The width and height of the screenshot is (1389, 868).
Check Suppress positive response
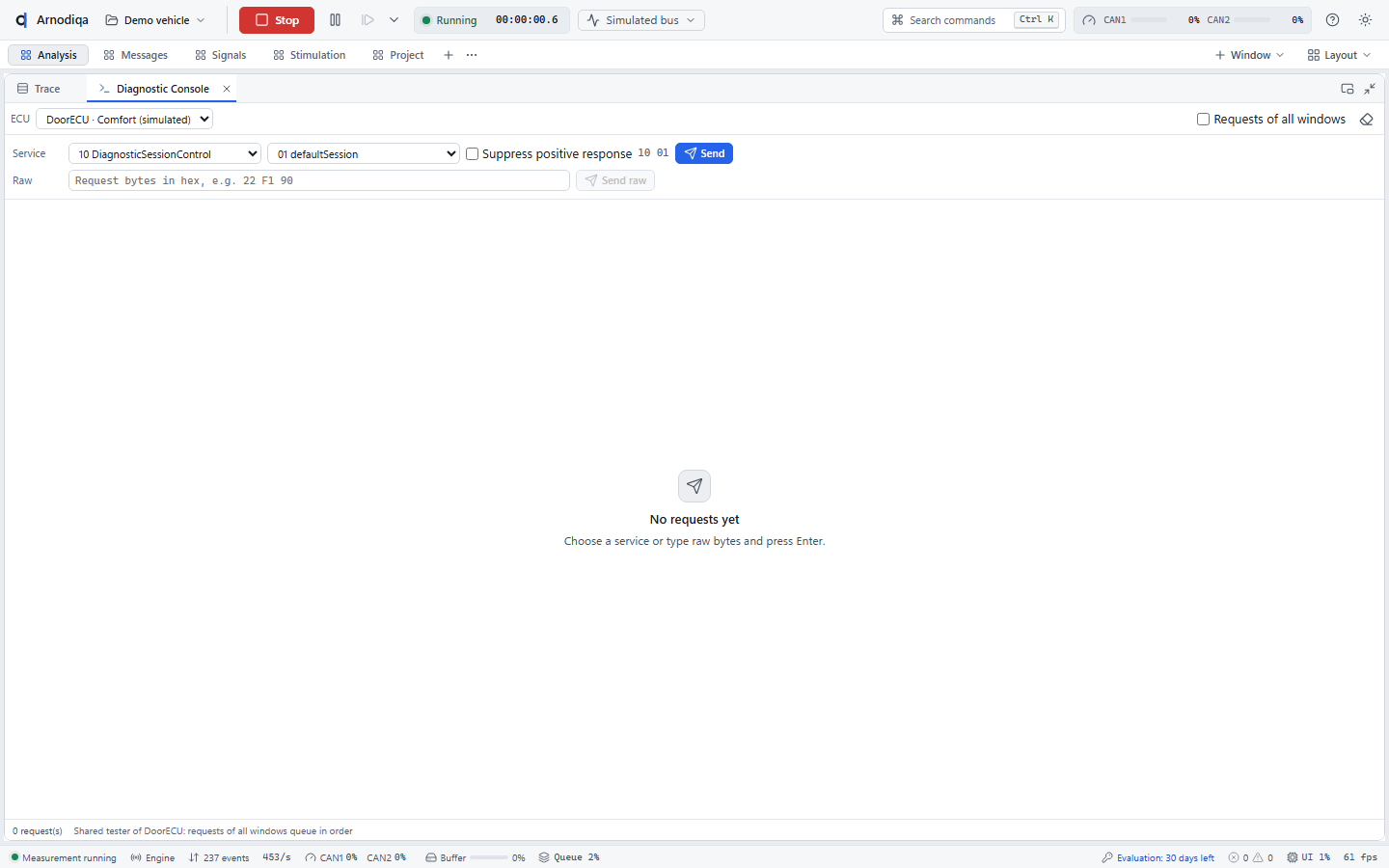[473, 153]
